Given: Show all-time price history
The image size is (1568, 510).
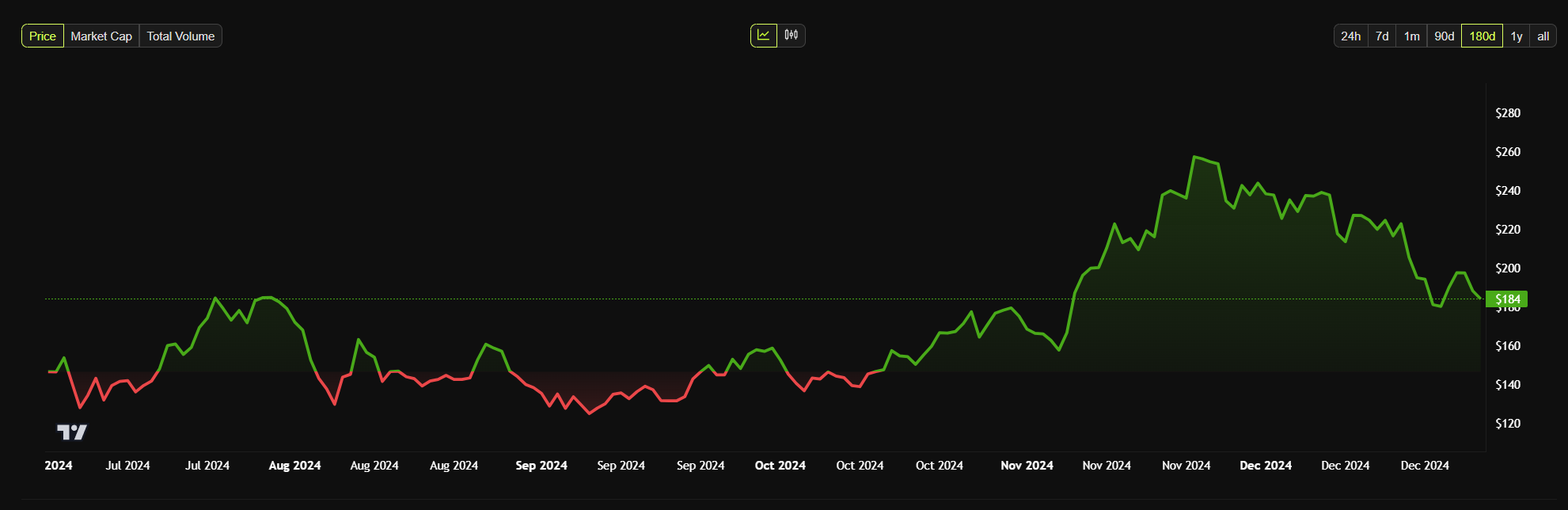Looking at the screenshot, I should [1543, 36].
